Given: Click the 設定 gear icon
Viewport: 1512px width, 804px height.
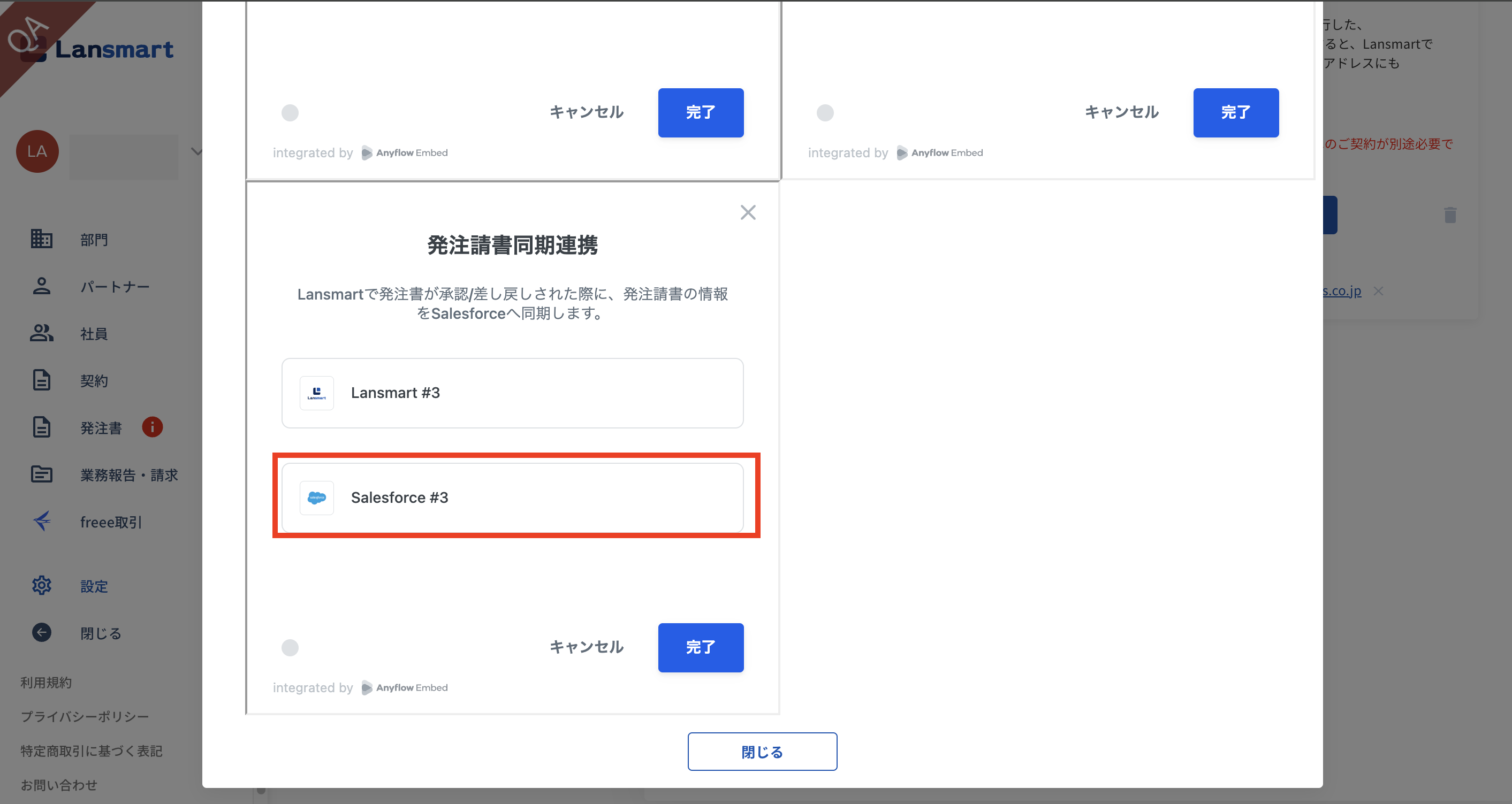Looking at the screenshot, I should pos(41,585).
